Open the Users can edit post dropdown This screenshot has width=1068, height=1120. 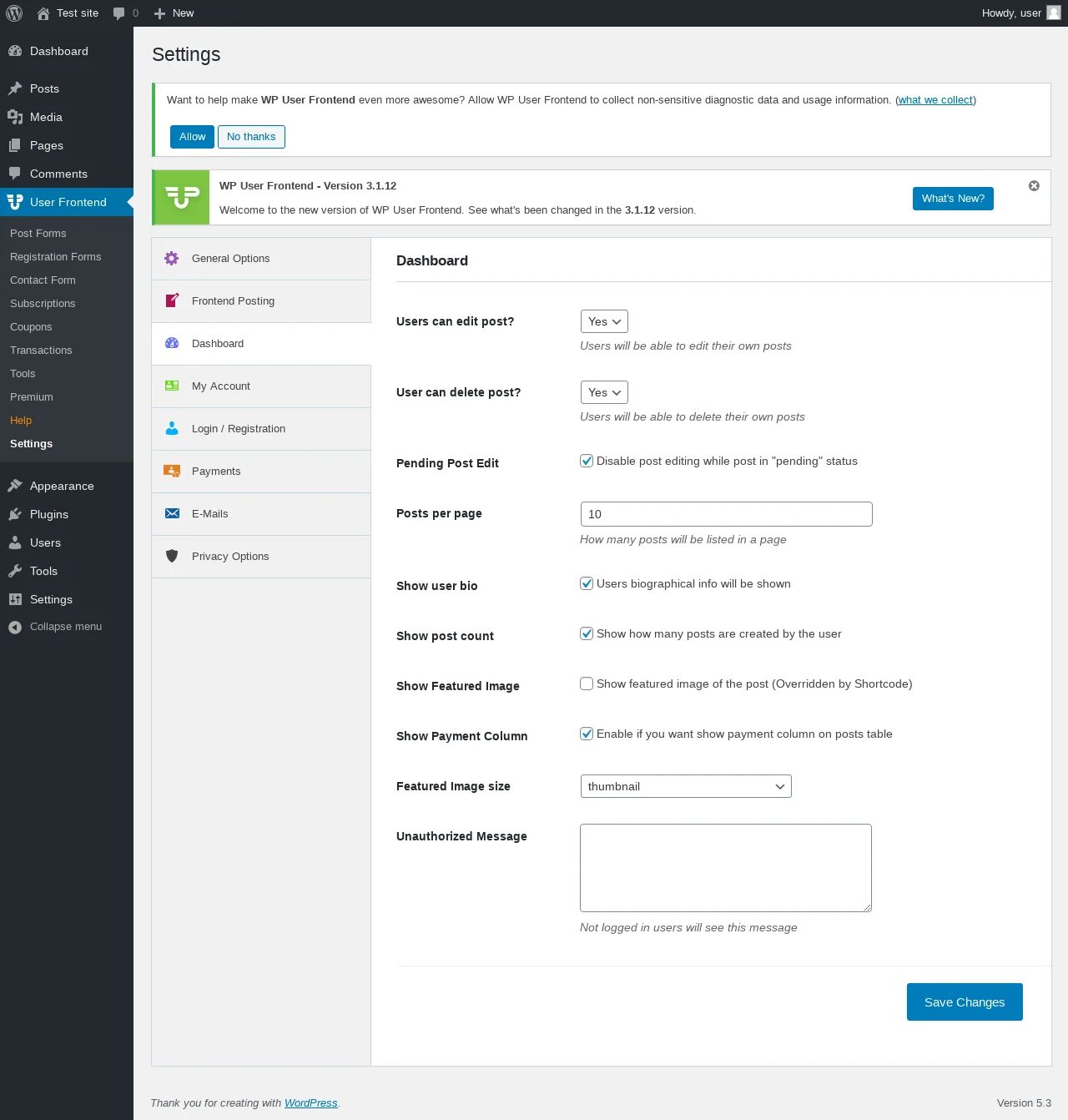[604, 321]
